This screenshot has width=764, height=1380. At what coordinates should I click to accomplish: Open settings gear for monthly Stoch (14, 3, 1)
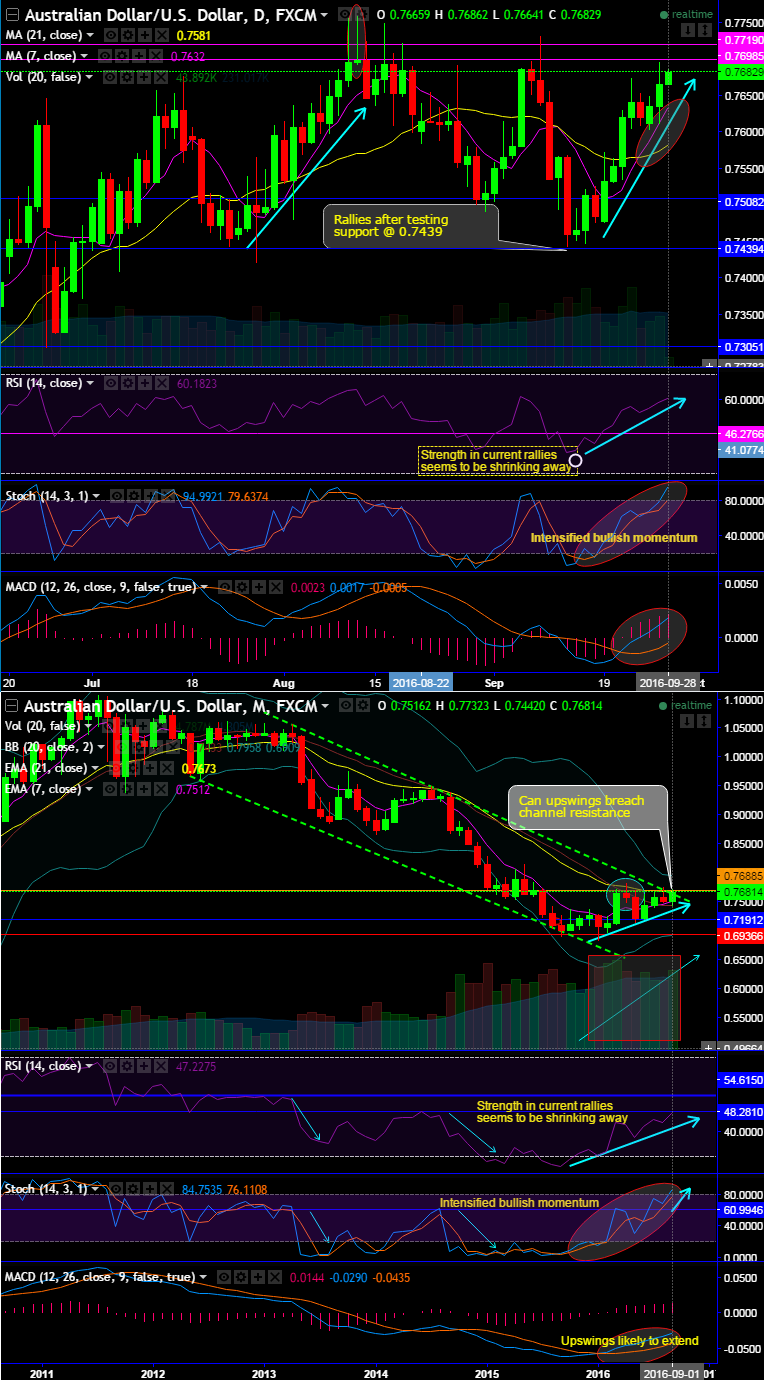click(x=133, y=1189)
